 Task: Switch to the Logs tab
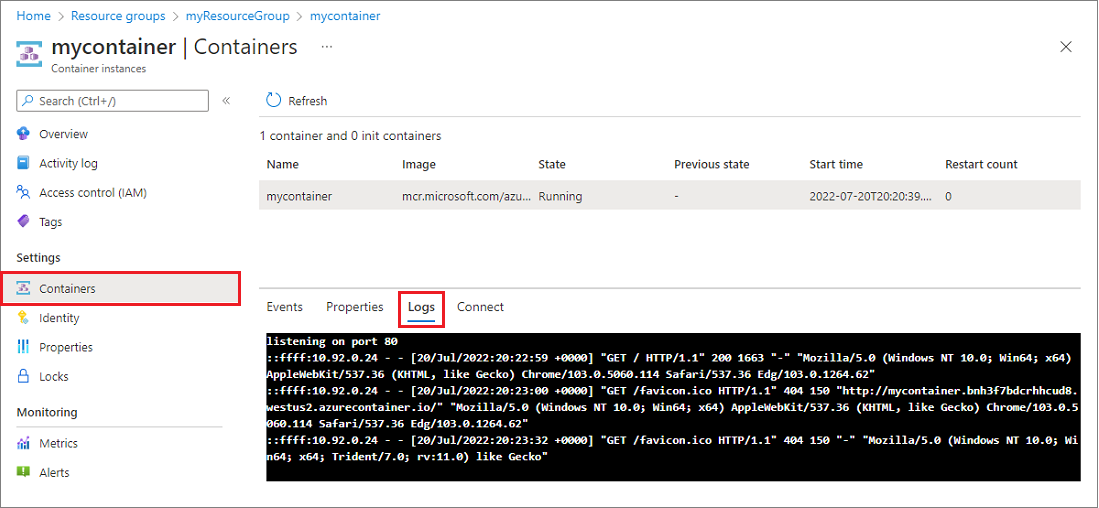point(421,307)
